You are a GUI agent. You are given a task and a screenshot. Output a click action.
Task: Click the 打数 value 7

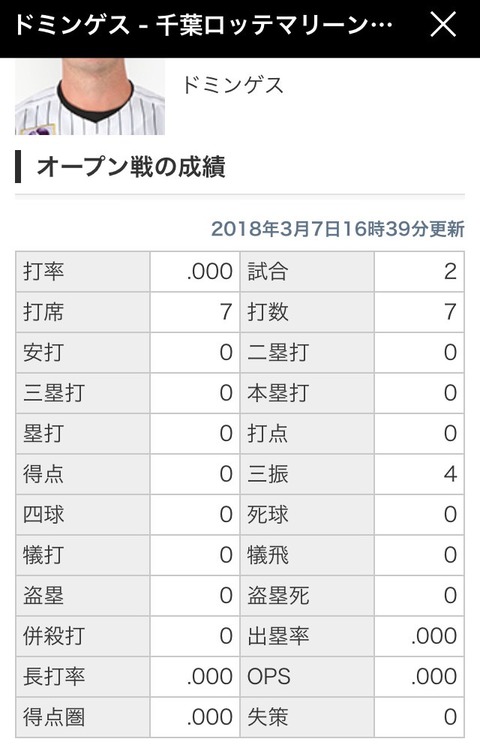click(419, 312)
